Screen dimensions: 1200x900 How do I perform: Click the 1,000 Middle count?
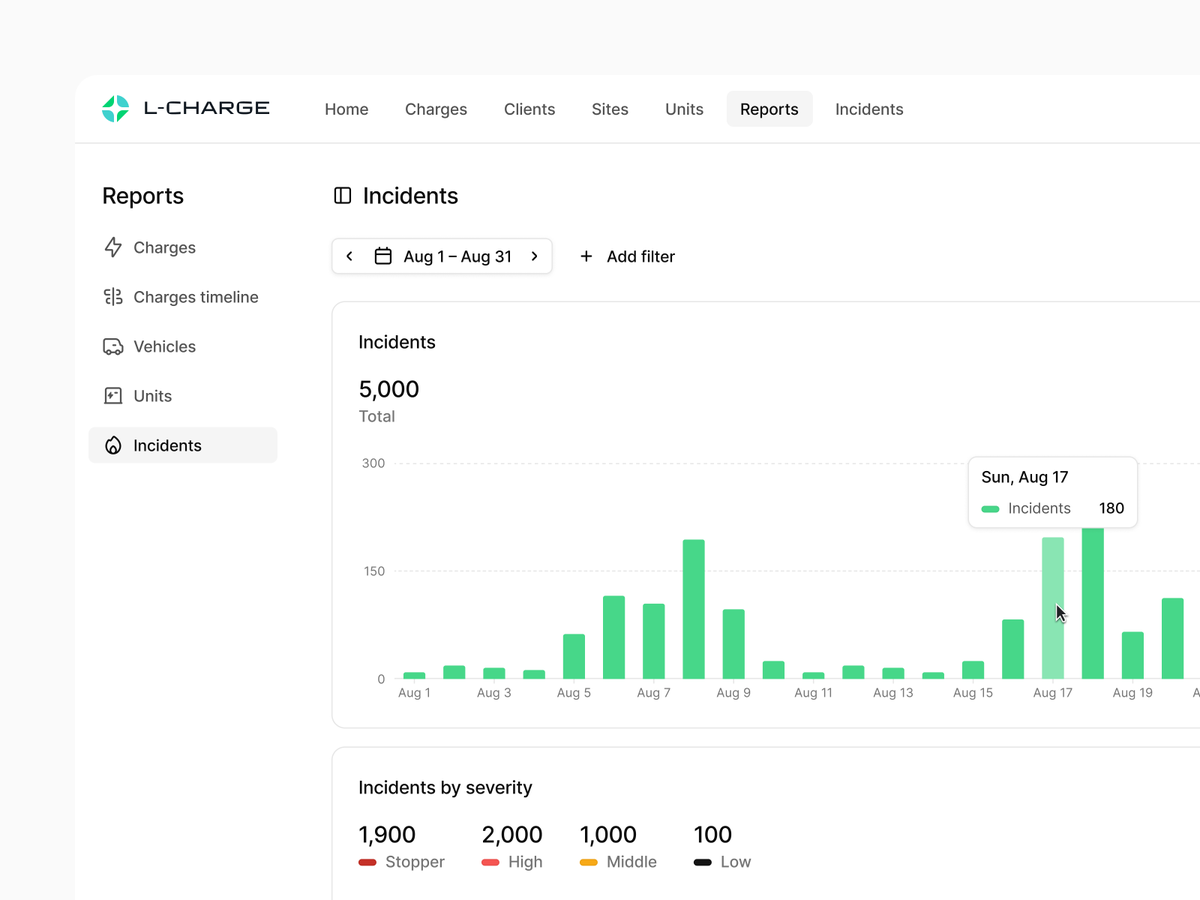608,835
